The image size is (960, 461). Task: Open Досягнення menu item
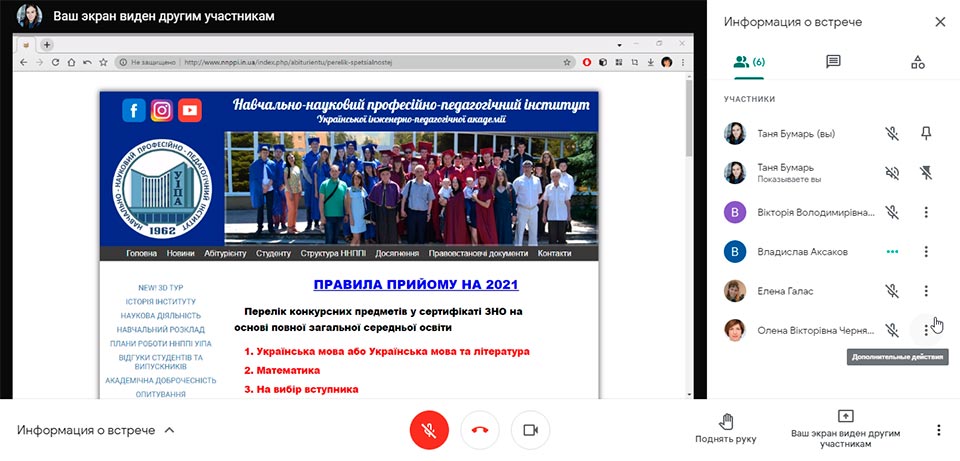click(x=397, y=253)
